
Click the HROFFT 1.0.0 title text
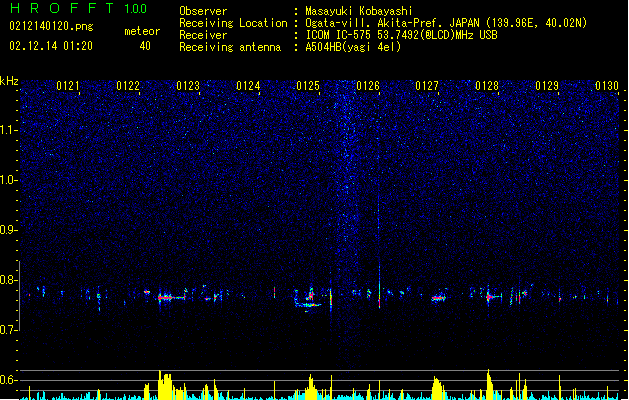[x=79, y=8]
